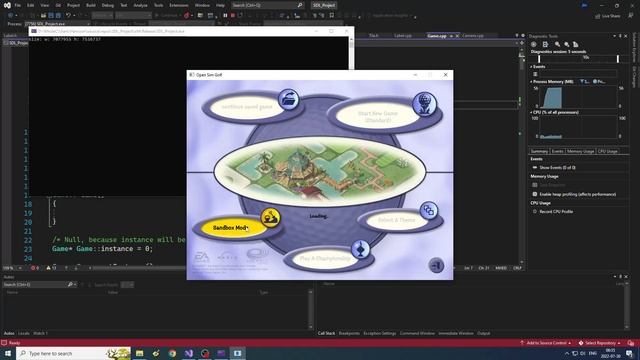The image size is (640, 360).
Task: Click the Restart debugging icon
Action: [x=240, y=16]
